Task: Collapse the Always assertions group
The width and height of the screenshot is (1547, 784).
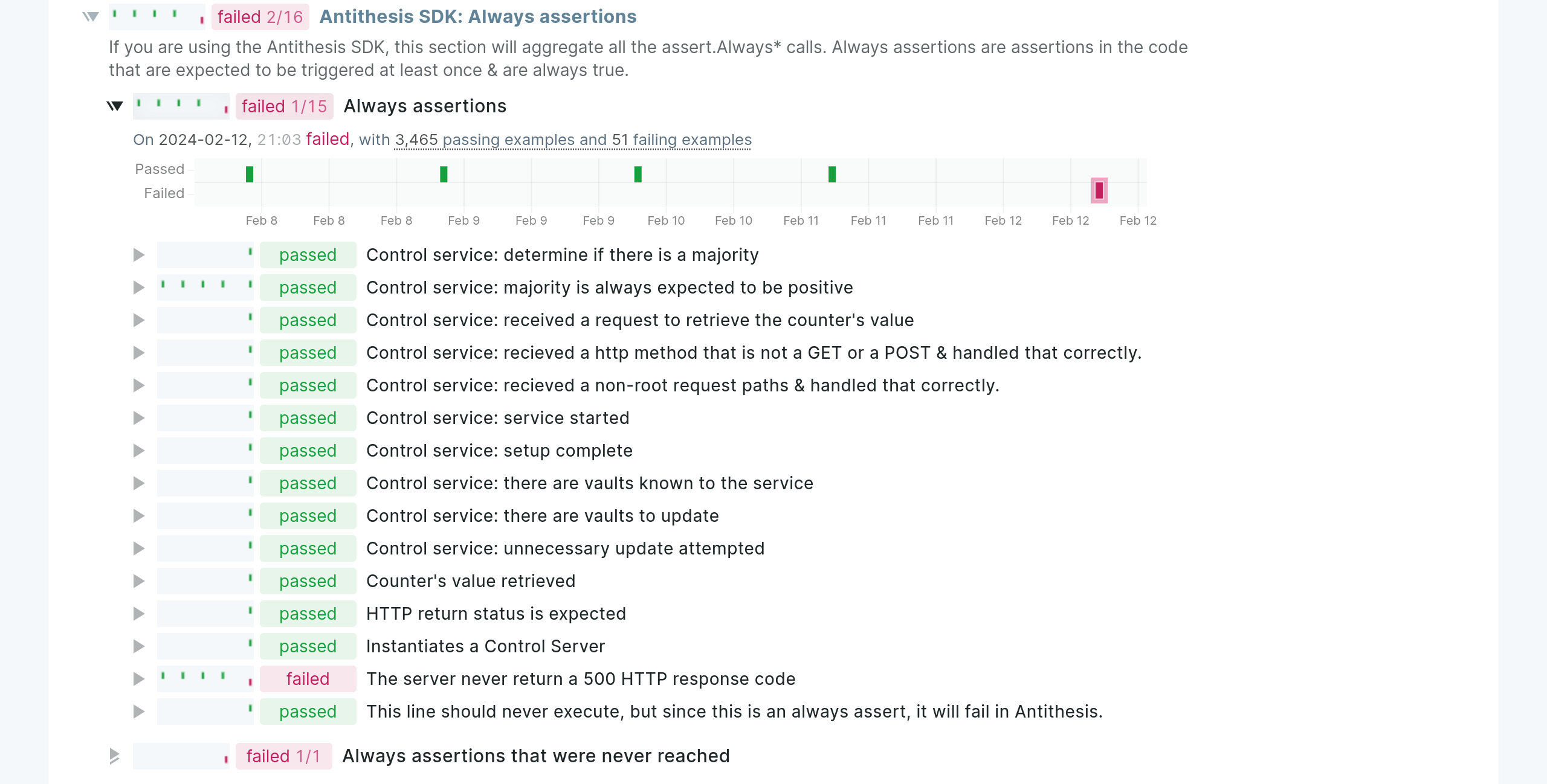Action: [115, 106]
